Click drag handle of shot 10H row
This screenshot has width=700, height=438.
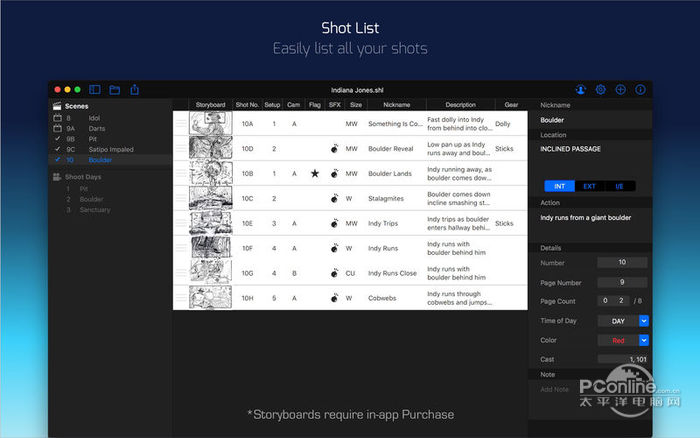click(x=181, y=298)
